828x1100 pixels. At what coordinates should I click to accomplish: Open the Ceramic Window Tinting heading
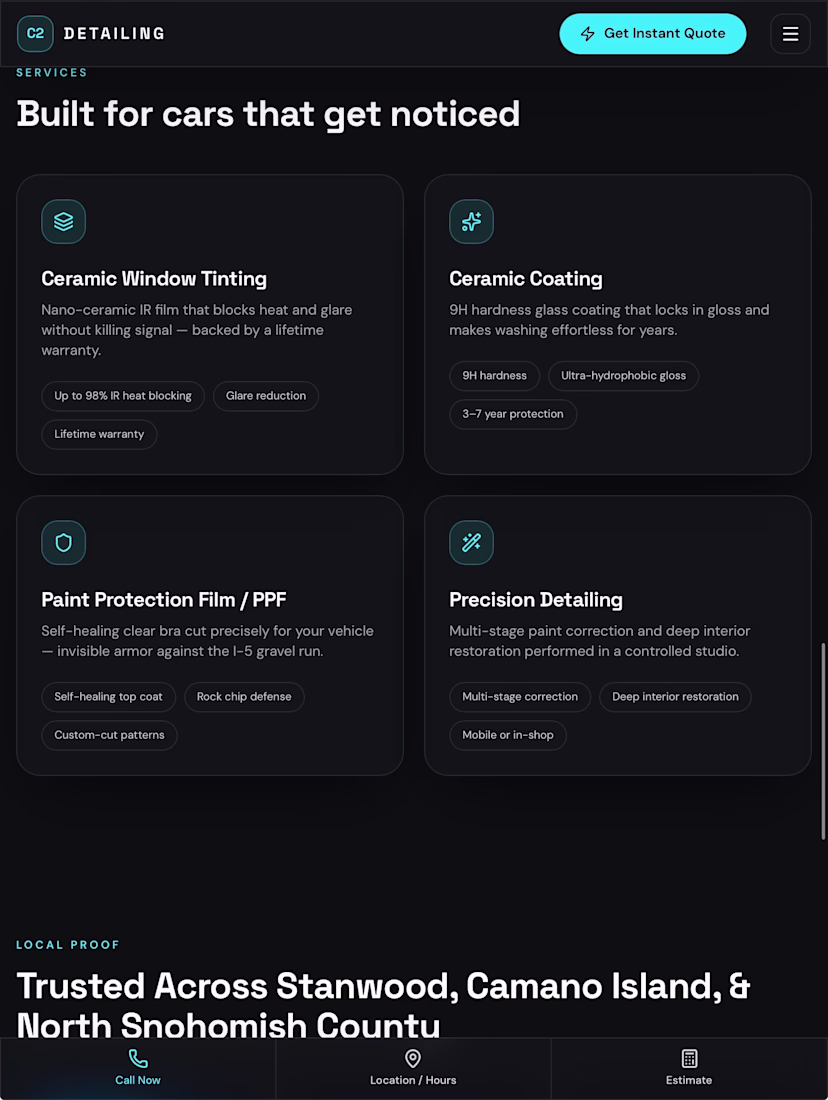pyautogui.click(x=154, y=279)
